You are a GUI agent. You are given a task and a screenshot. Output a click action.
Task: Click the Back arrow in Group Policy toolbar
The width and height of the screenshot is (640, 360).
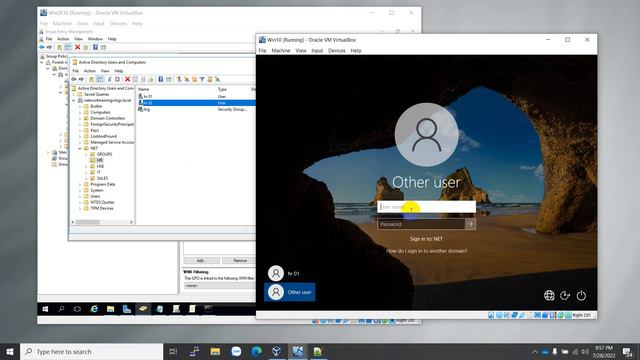click(42, 47)
